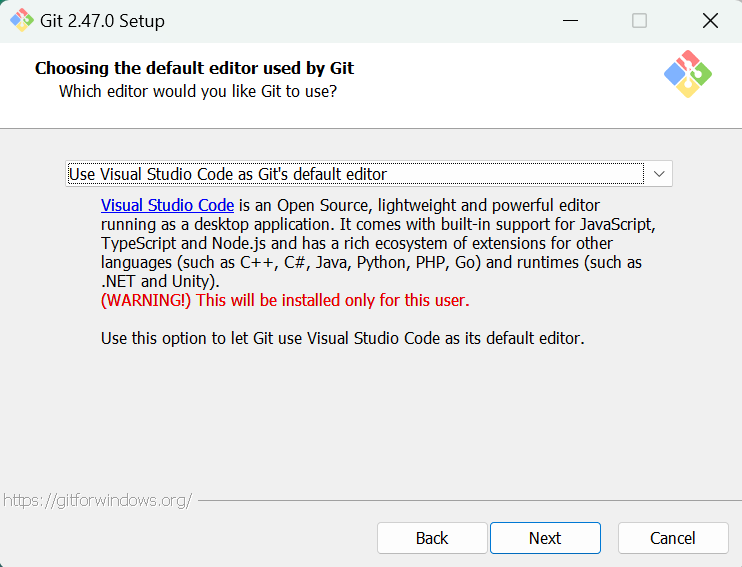Click the large Git logo in header
The image size is (742, 567).
click(x=688, y=74)
